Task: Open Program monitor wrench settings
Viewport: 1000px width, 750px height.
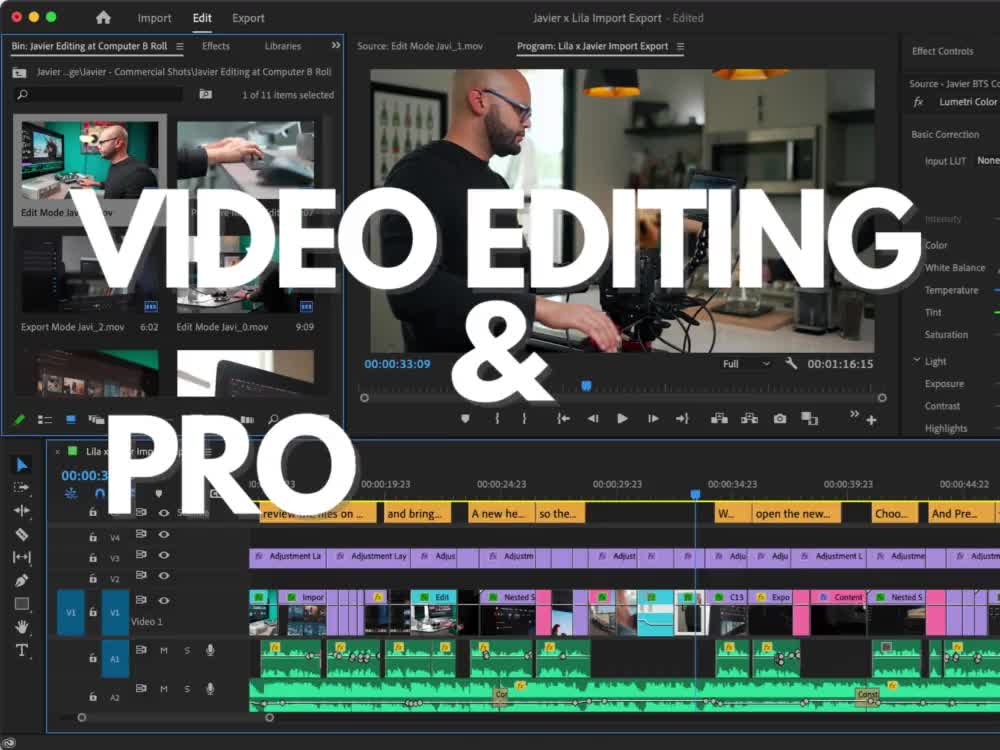Action: point(791,364)
